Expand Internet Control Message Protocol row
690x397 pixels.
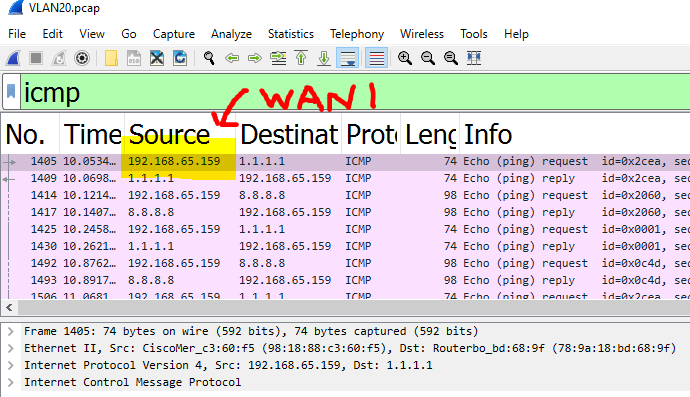[11, 382]
